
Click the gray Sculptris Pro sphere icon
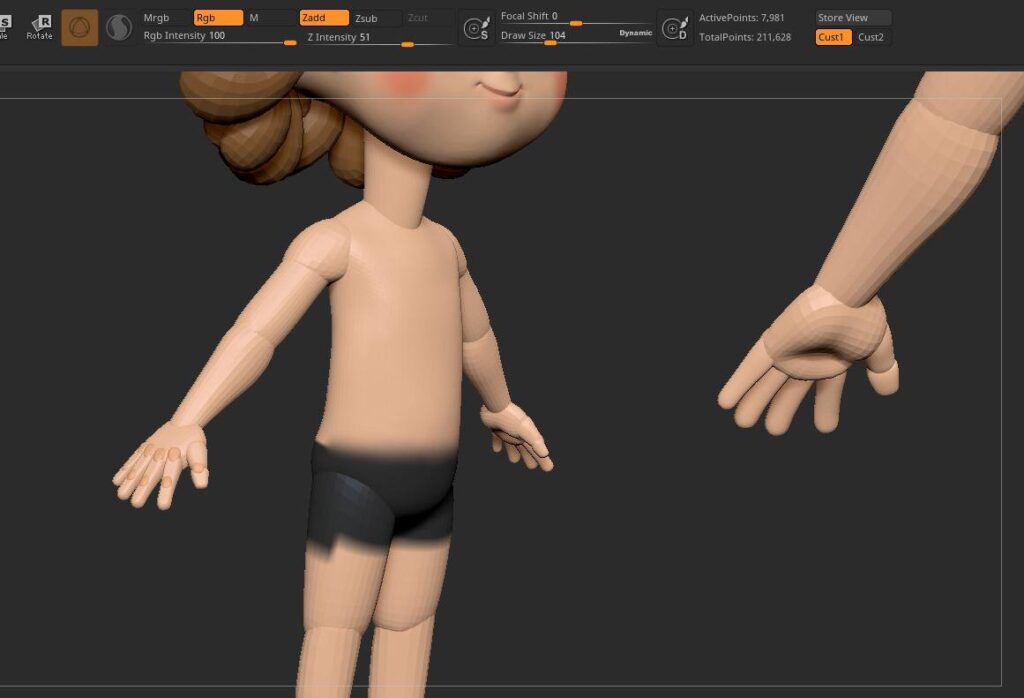pyautogui.click(x=119, y=28)
